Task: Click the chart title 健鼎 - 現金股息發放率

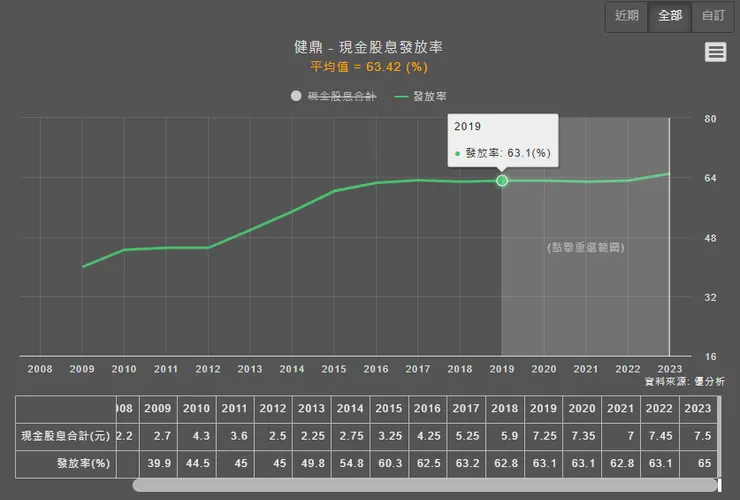Action: click(368, 47)
